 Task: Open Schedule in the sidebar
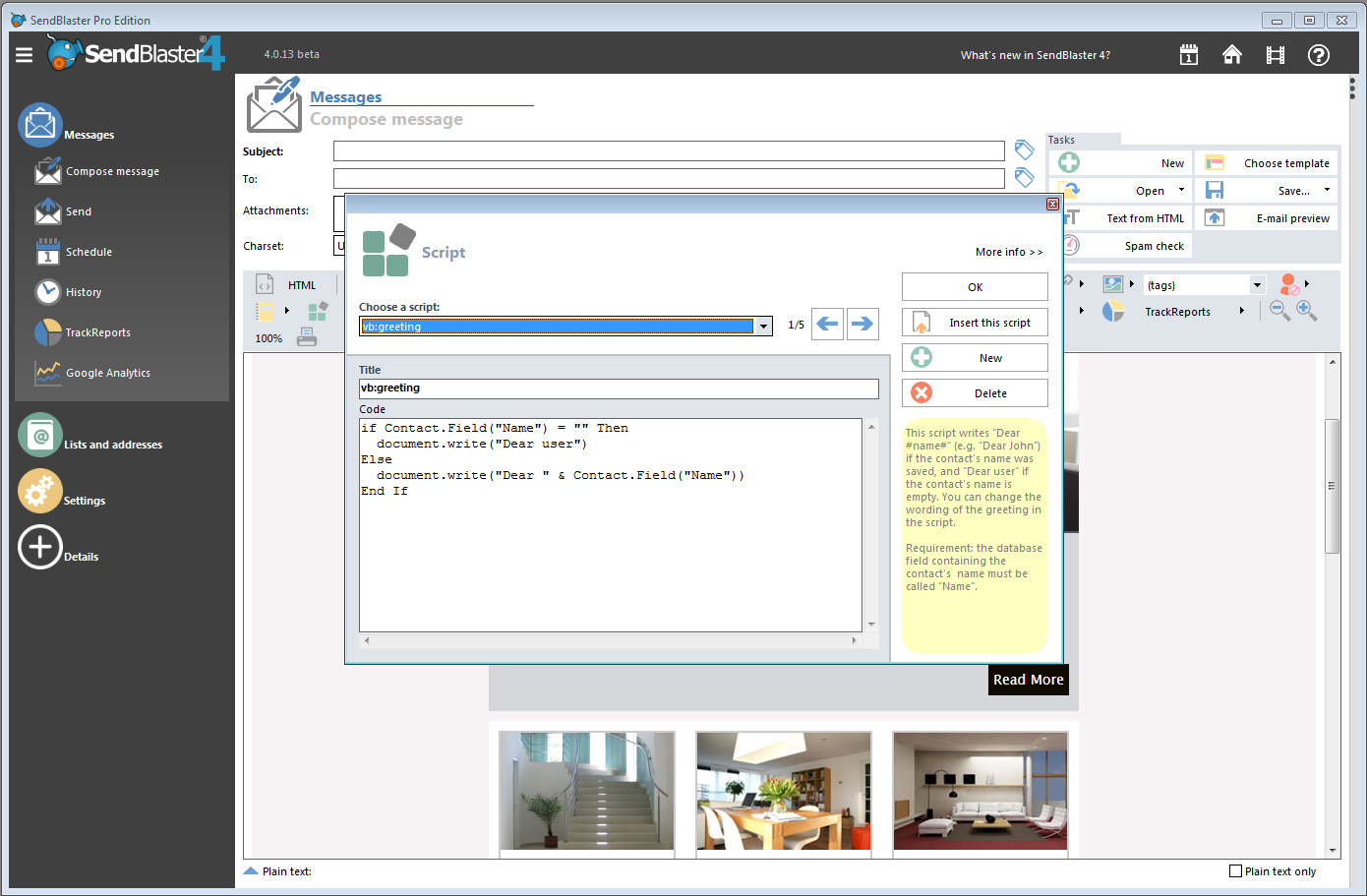coord(89,252)
